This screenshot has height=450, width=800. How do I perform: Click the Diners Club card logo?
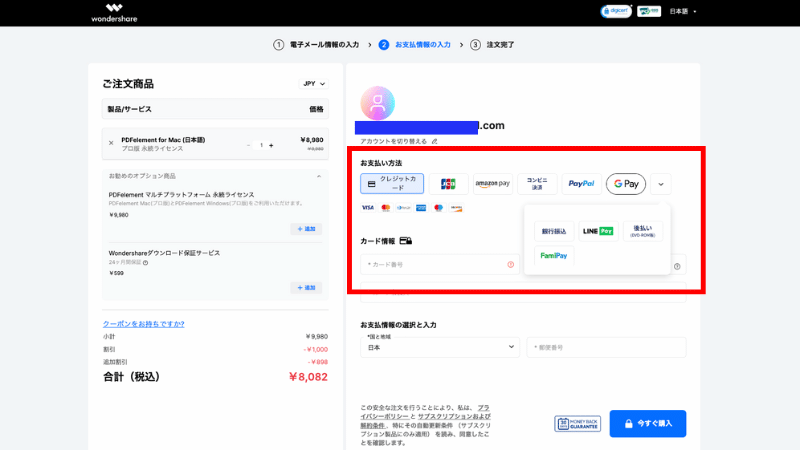pos(403,208)
